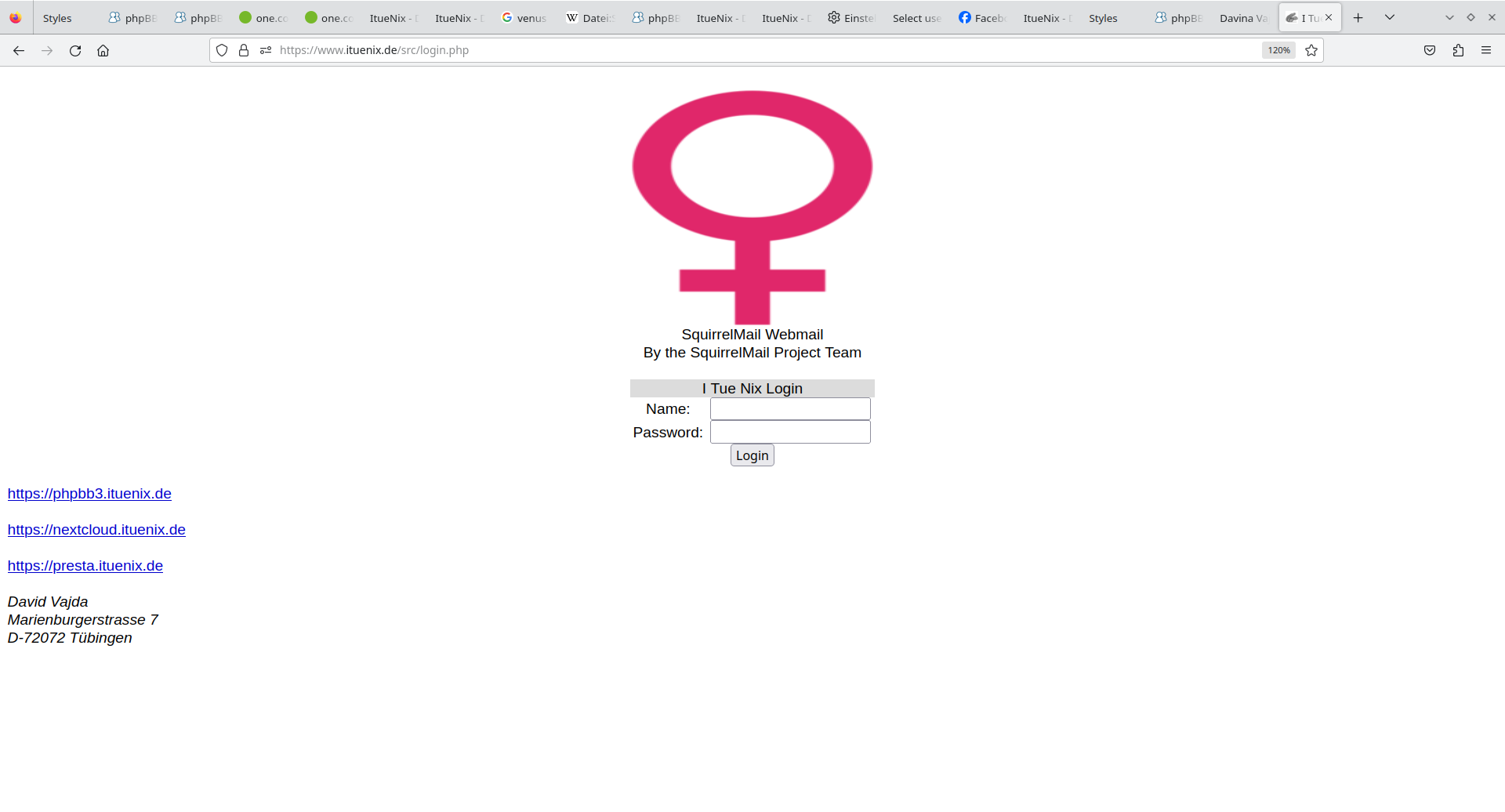Viewport: 1505px width, 812px height.
Task: Open the Extensions puzzle icon
Action: (1458, 50)
